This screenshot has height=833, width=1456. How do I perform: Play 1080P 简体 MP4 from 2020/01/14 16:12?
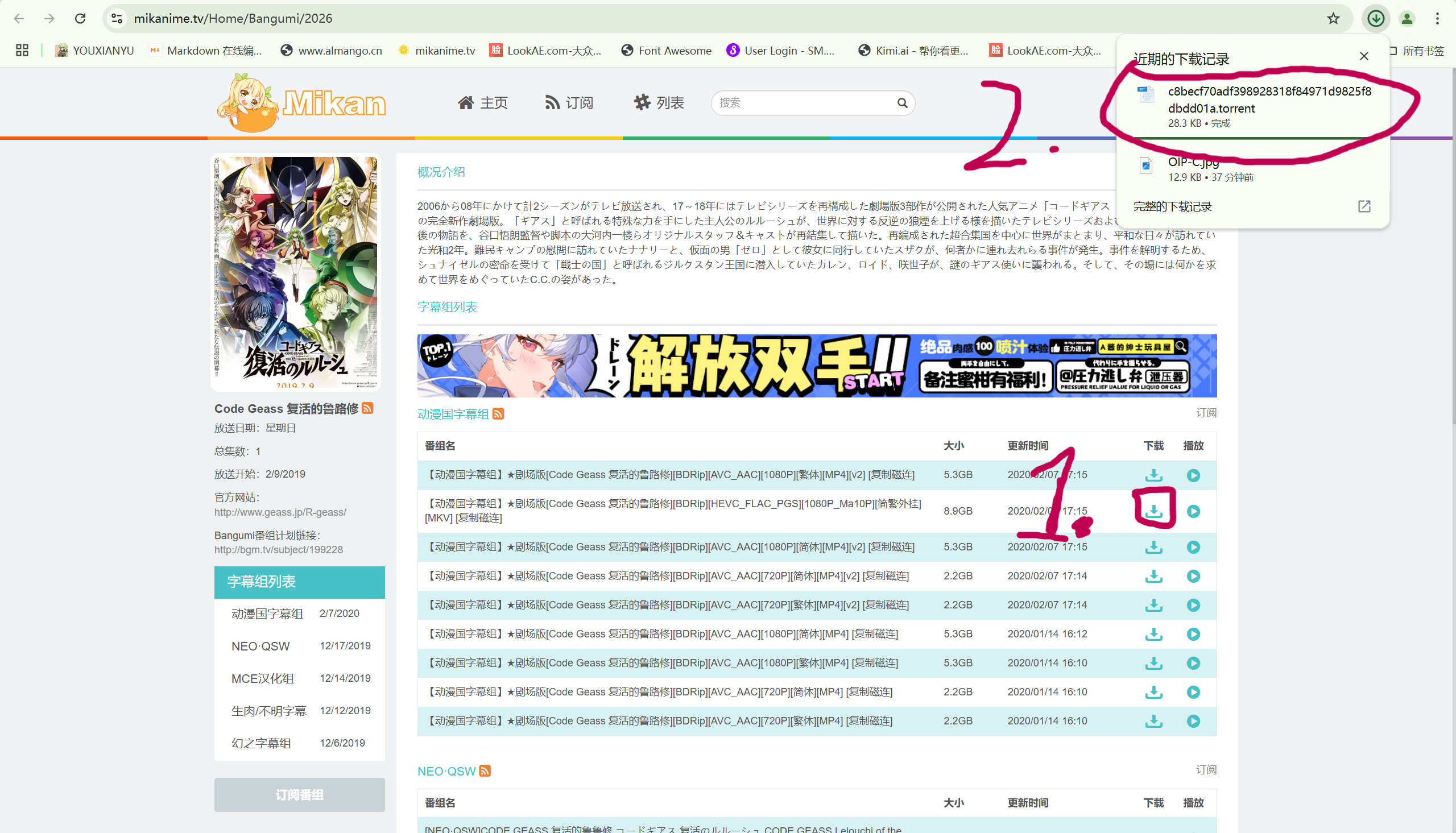pyautogui.click(x=1193, y=634)
